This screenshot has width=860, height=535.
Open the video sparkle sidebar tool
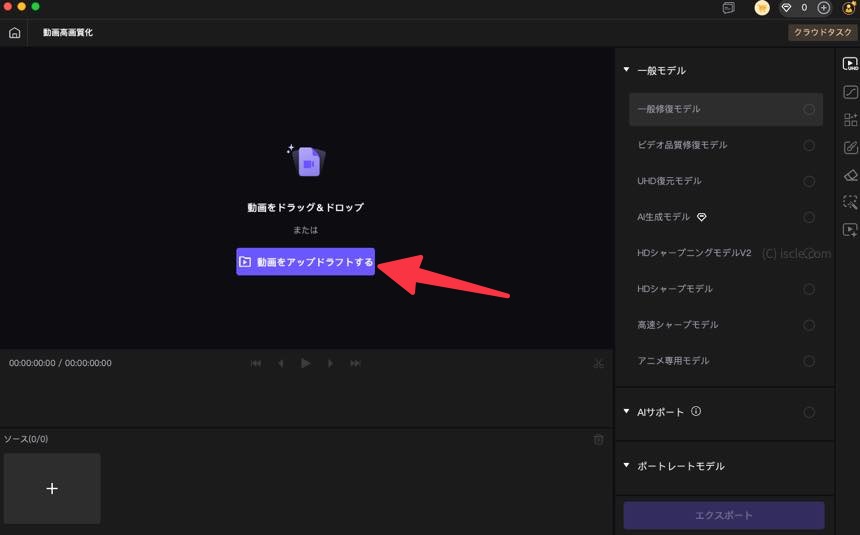pos(850,230)
